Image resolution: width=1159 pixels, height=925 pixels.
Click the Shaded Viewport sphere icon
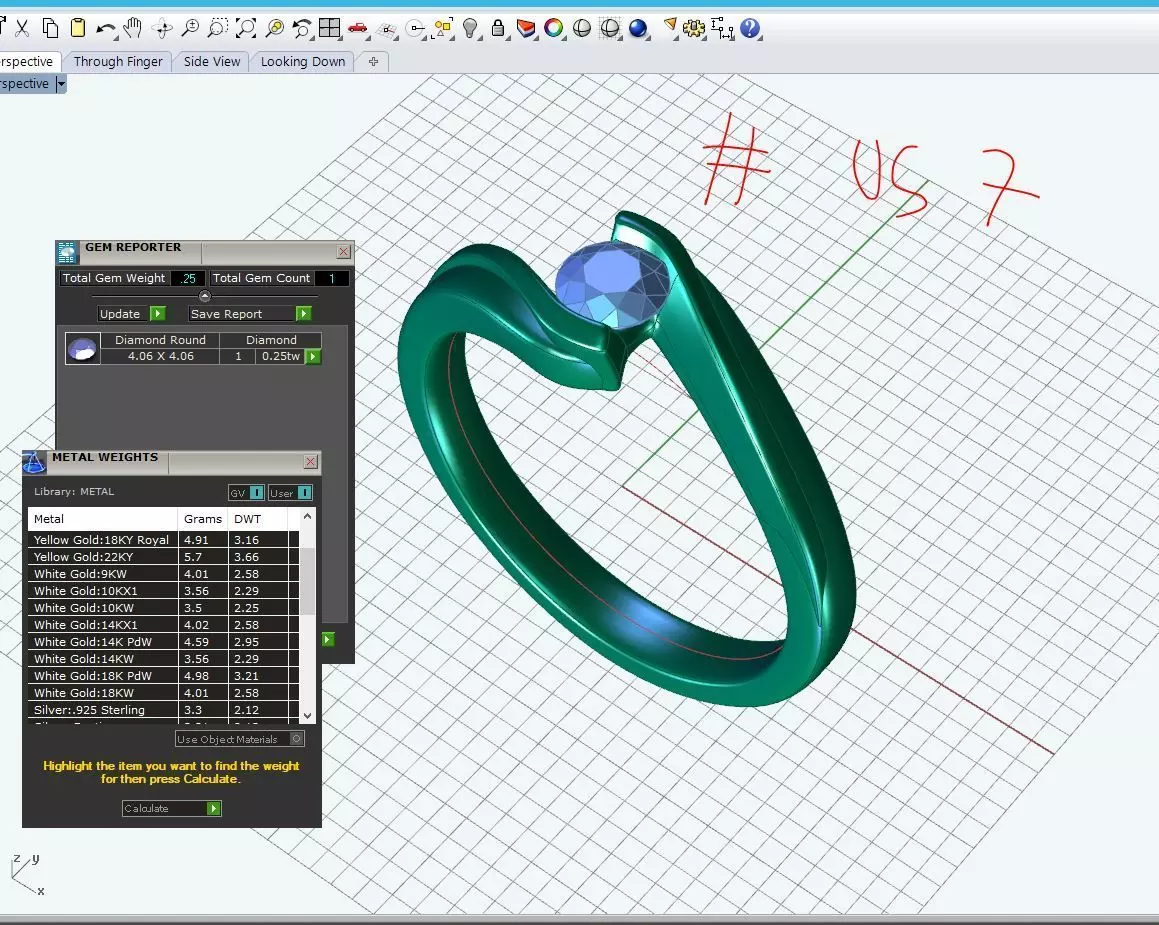[582, 28]
